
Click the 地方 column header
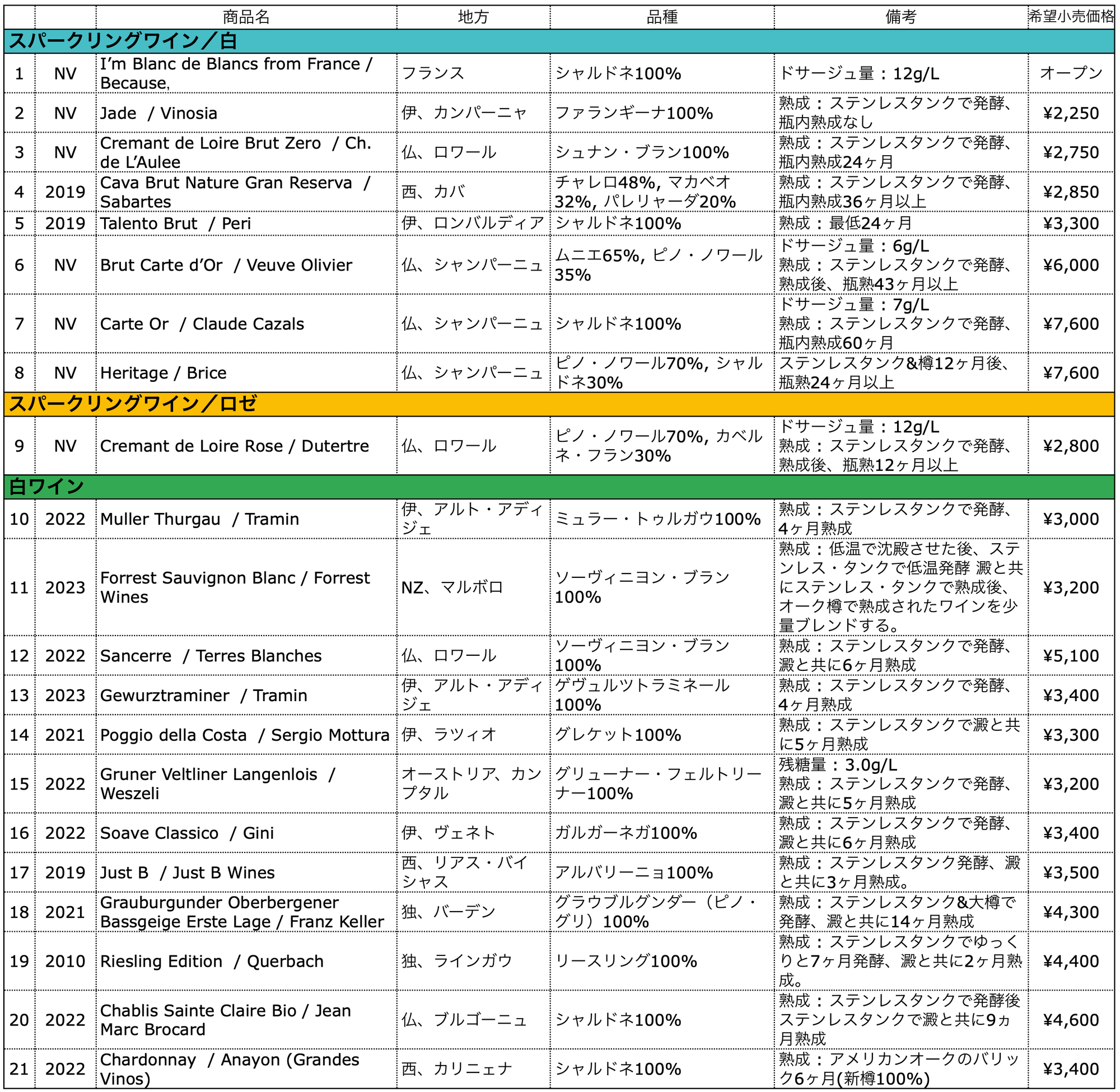(x=473, y=17)
